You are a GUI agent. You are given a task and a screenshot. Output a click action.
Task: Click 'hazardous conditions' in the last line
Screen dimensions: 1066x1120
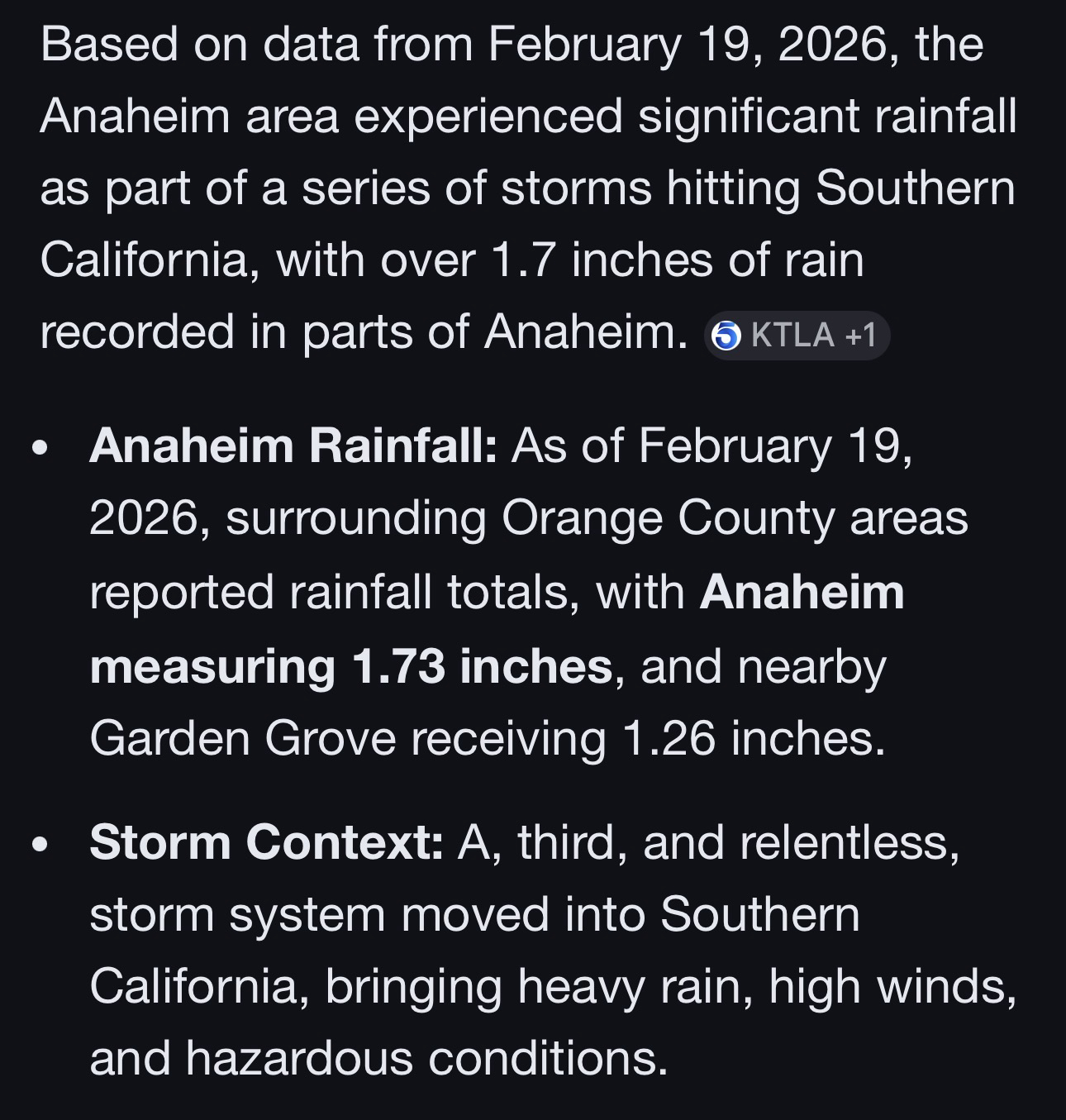tap(426, 1059)
